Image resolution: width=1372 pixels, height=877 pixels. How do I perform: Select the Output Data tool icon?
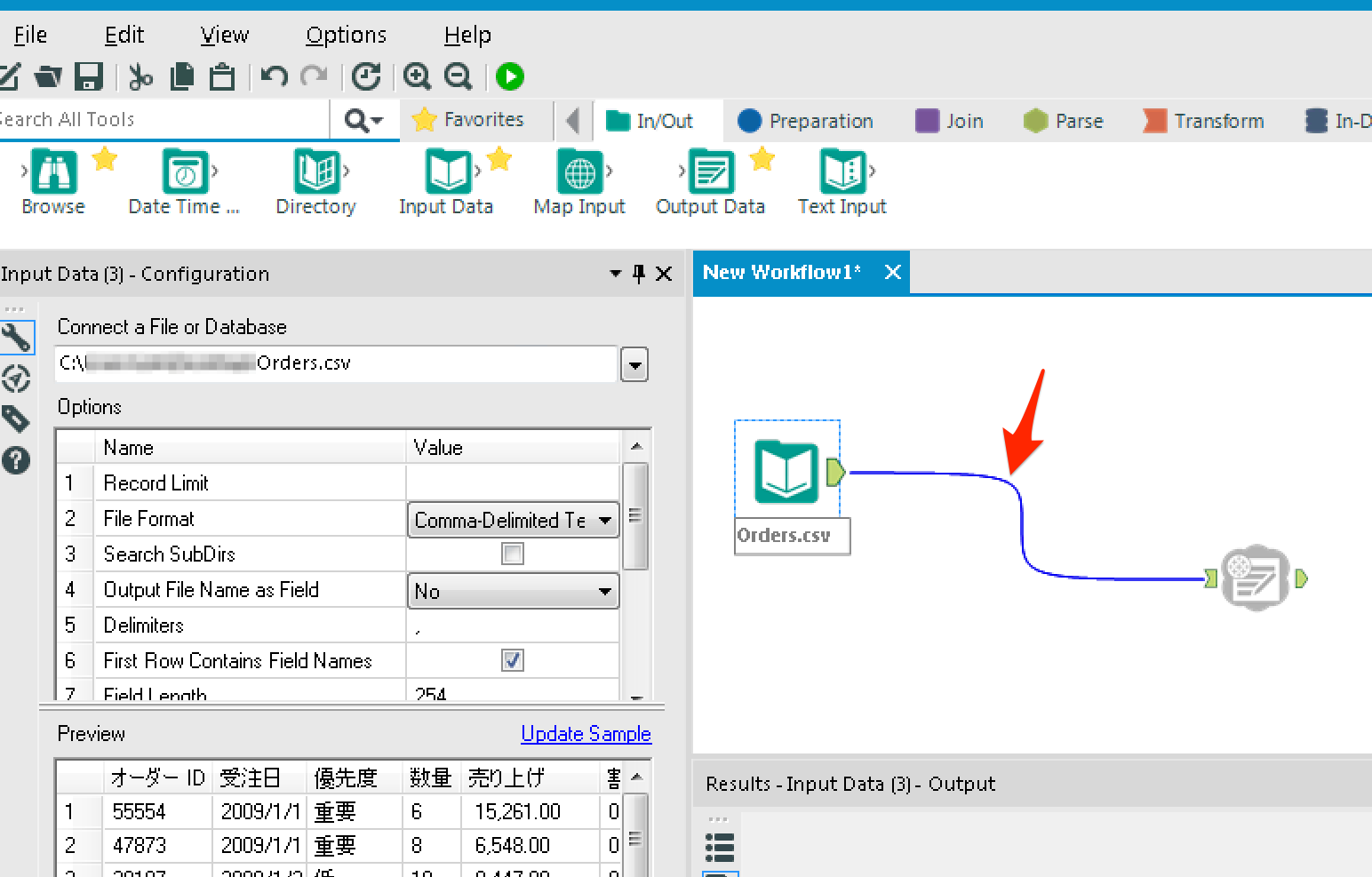[x=711, y=172]
